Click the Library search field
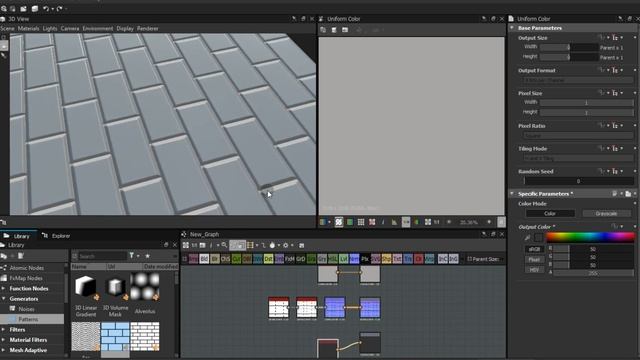Image resolution: width=640 pixels, height=360 pixels. point(102,256)
